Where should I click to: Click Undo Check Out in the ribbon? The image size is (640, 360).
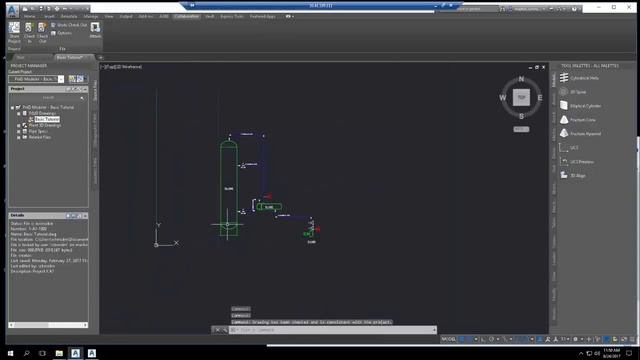69,25
